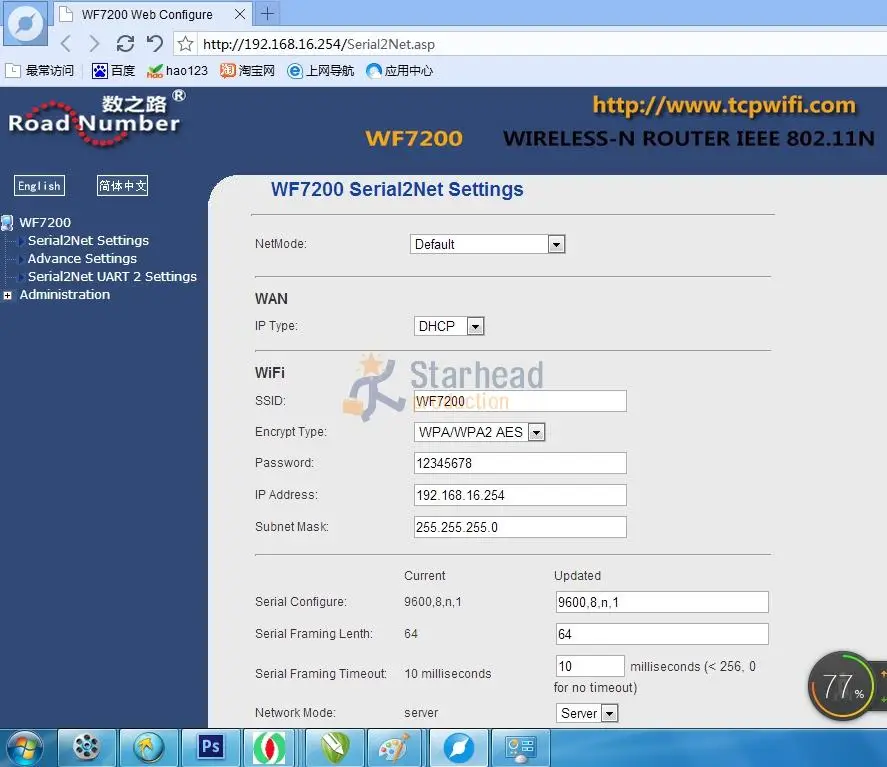The image size is (887, 767).
Task: Open the Network Mode Server dropdown
Action: [x=587, y=713]
